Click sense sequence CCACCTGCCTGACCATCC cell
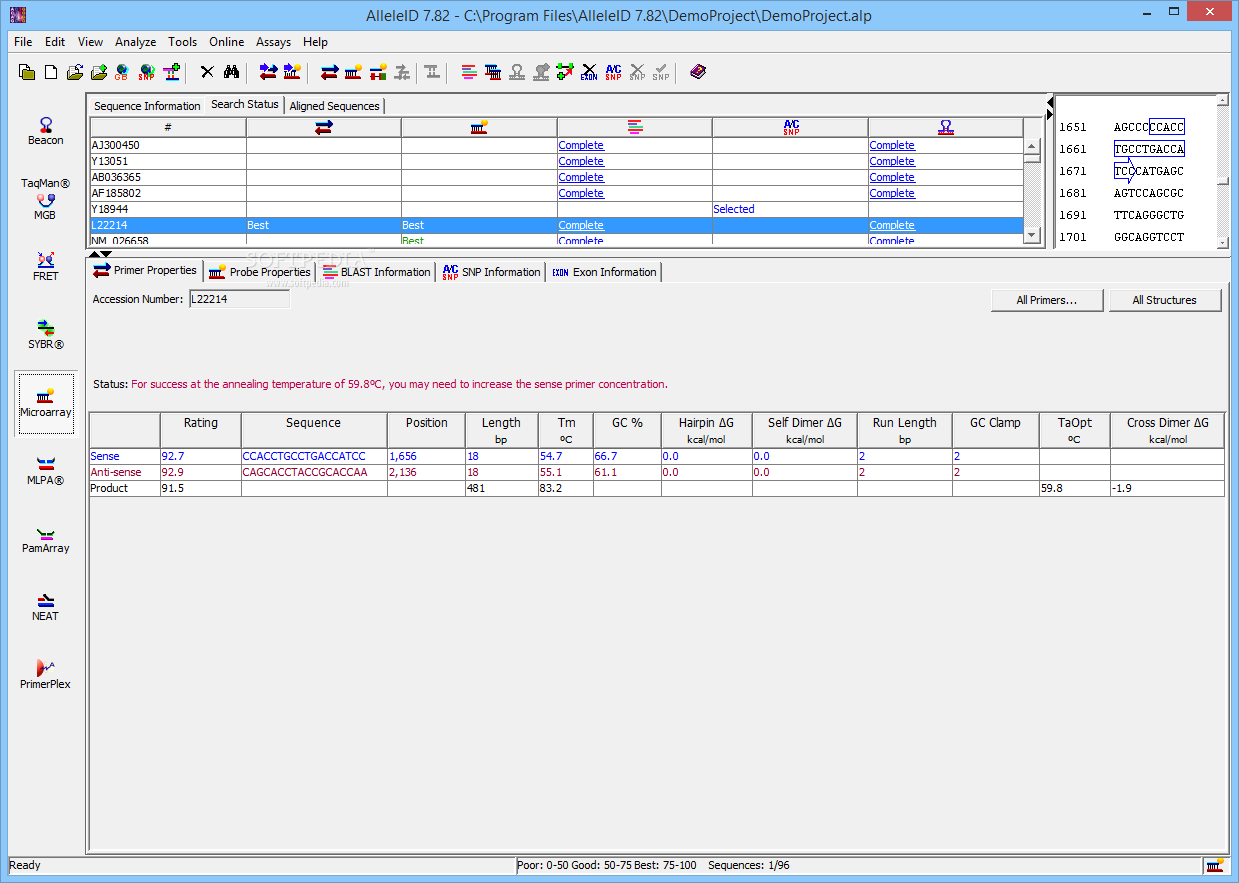Screen dimensions: 1239x883 313,456
